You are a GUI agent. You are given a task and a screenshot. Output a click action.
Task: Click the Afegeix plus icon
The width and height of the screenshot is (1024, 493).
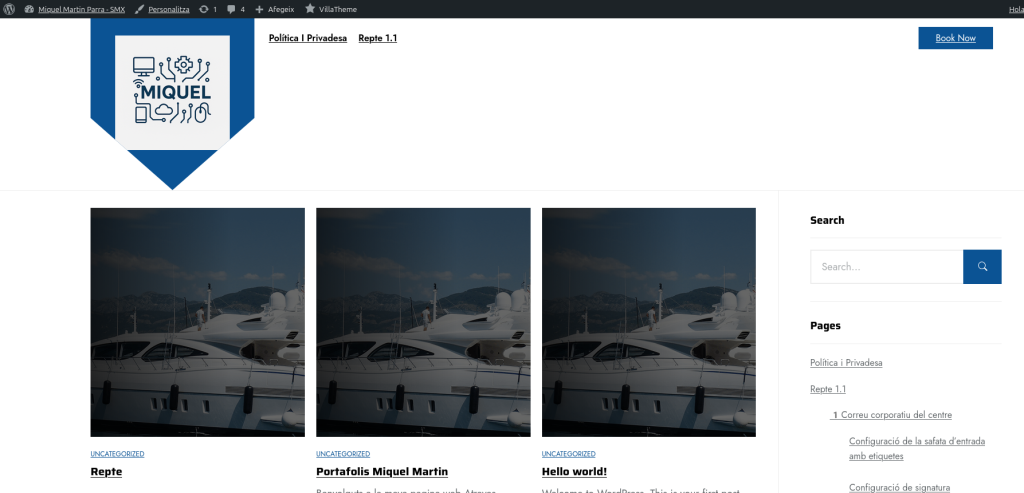coord(259,9)
